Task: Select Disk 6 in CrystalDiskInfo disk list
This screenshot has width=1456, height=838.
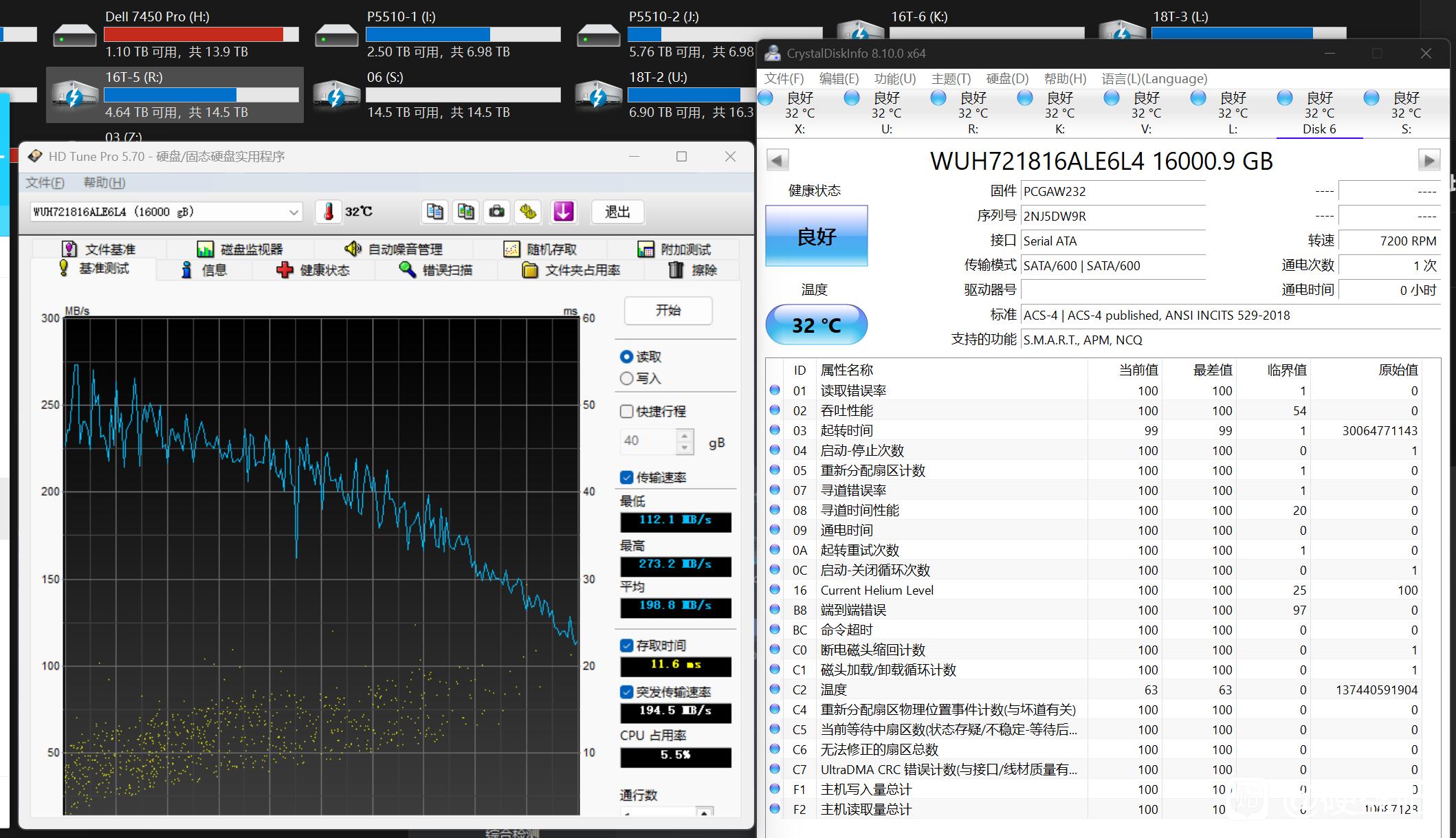Action: pyautogui.click(x=1319, y=113)
